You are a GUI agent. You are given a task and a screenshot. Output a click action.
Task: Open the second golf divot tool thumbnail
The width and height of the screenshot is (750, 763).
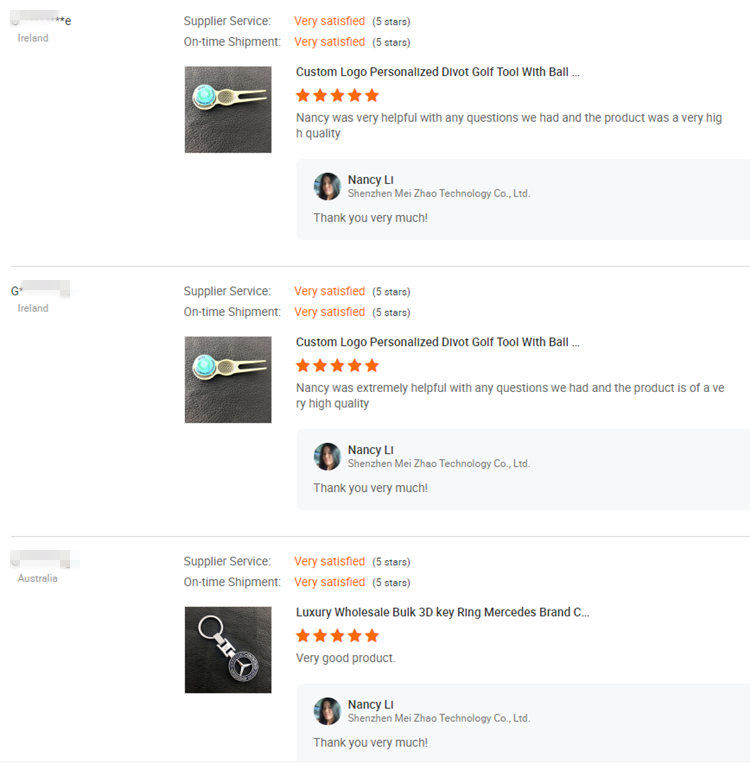[x=228, y=380]
